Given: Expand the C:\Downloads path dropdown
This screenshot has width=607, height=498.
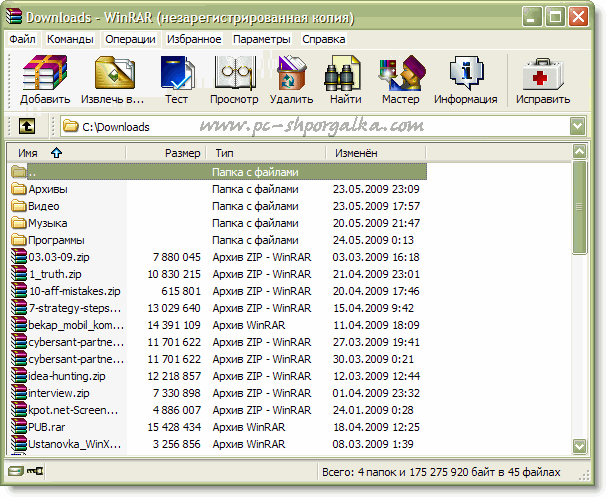Looking at the screenshot, I should point(578,126).
